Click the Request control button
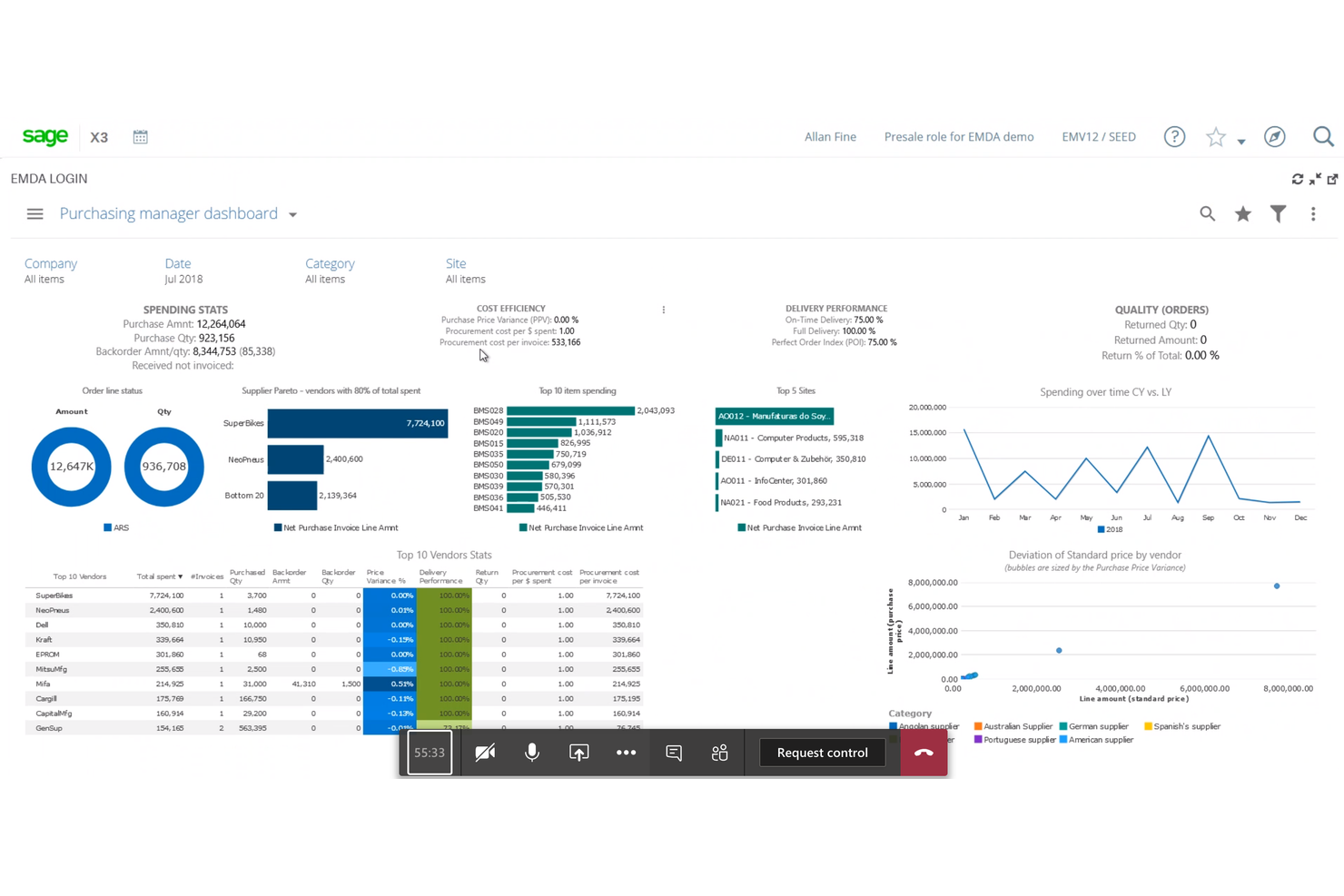This screenshot has width=1344, height=896. 822,752
